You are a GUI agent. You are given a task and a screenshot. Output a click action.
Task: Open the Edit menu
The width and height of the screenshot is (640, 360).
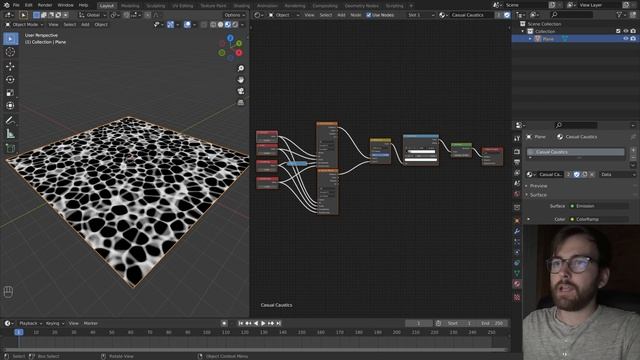29,5
